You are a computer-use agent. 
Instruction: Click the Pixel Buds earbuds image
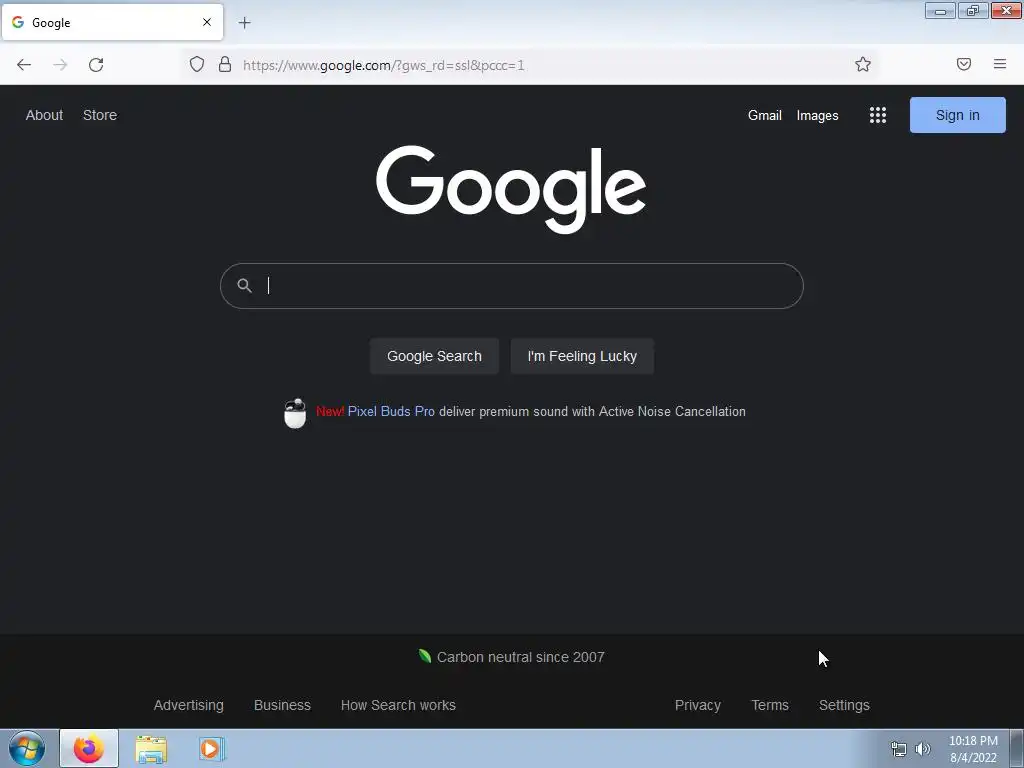click(295, 413)
